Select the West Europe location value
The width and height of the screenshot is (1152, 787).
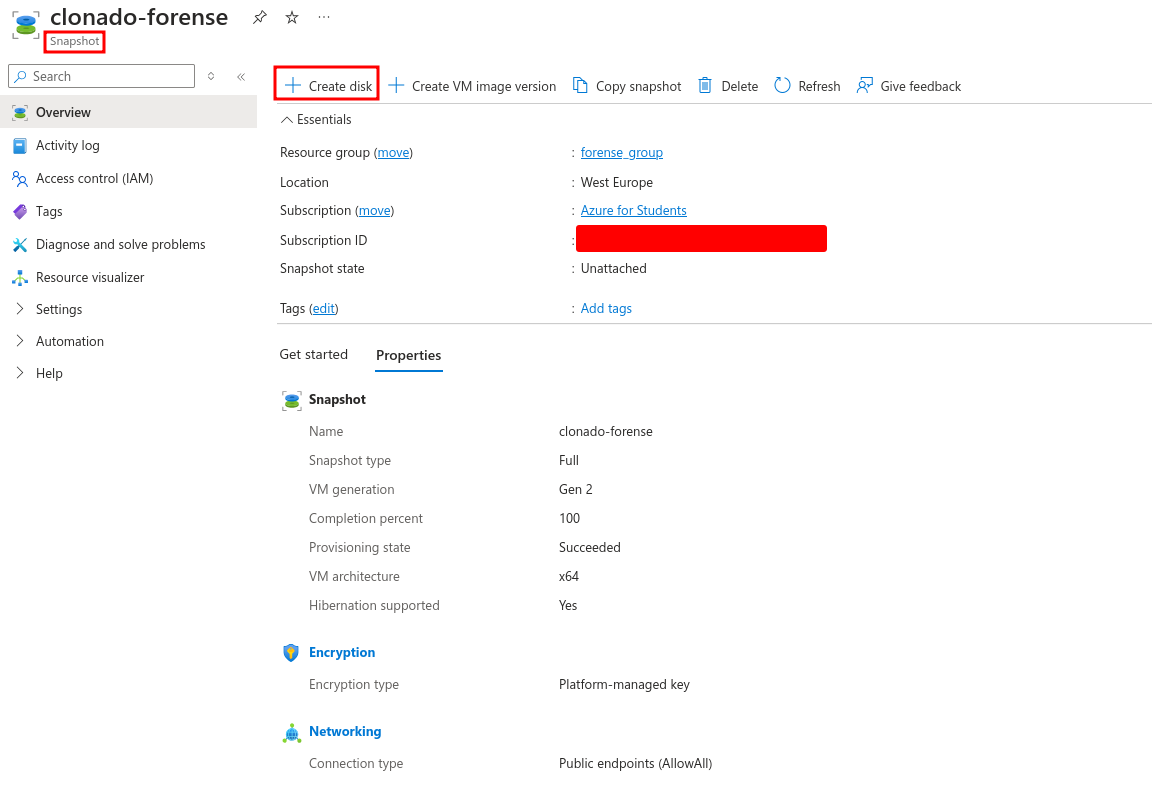point(616,182)
